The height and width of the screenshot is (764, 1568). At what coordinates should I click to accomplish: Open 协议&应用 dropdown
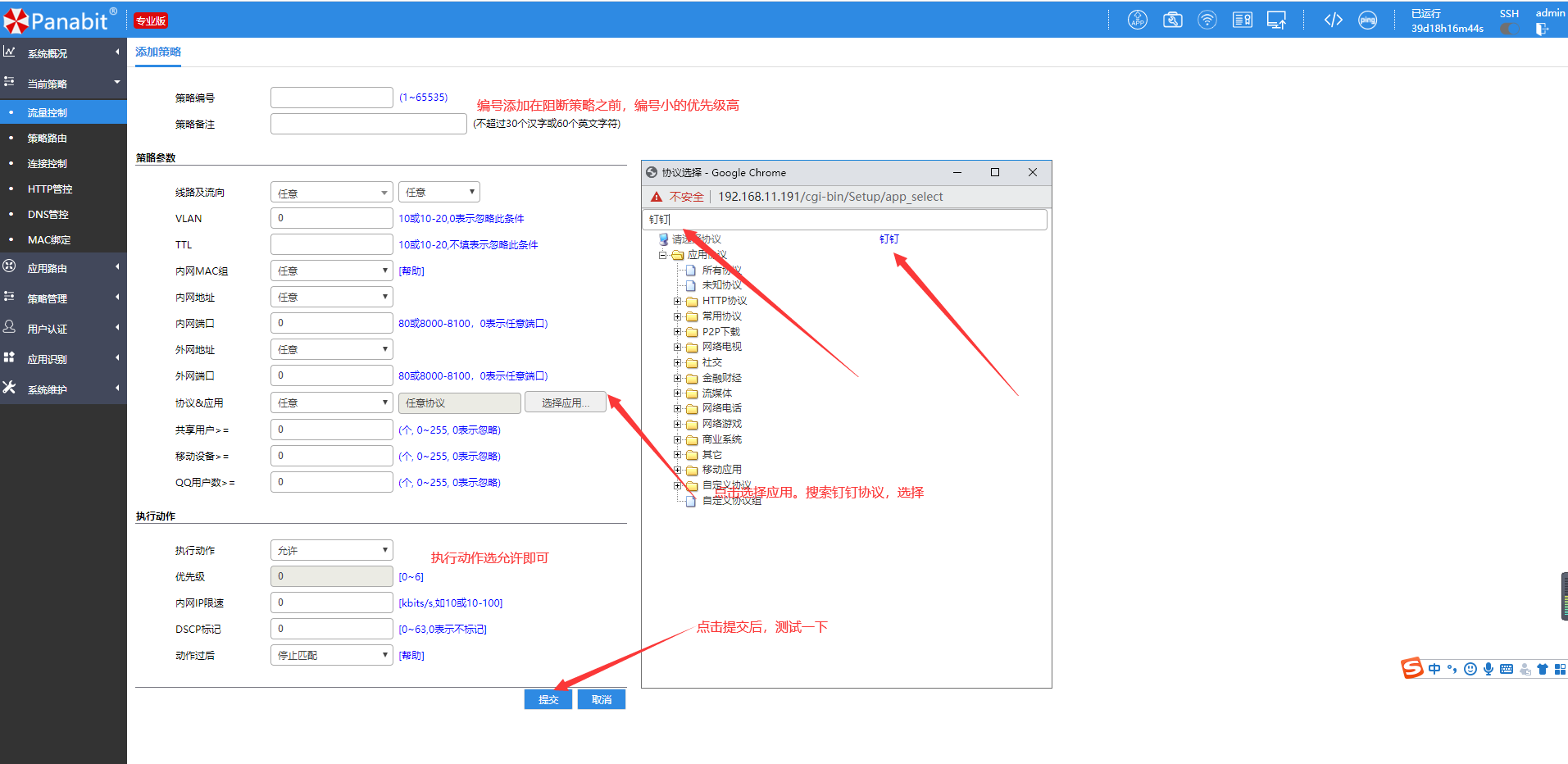pyautogui.click(x=332, y=402)
